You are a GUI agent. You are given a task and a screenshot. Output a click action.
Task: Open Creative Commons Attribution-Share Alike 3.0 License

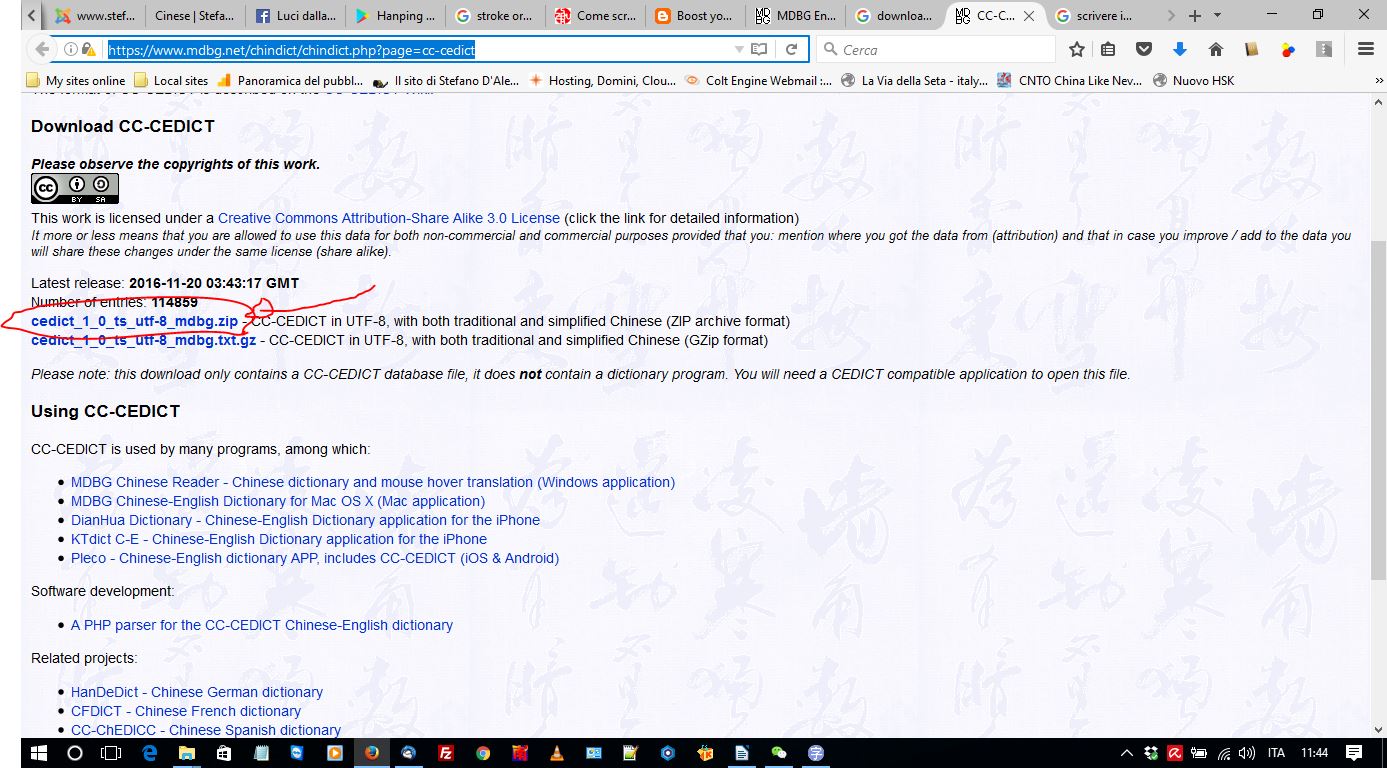(x=389, y=218)
